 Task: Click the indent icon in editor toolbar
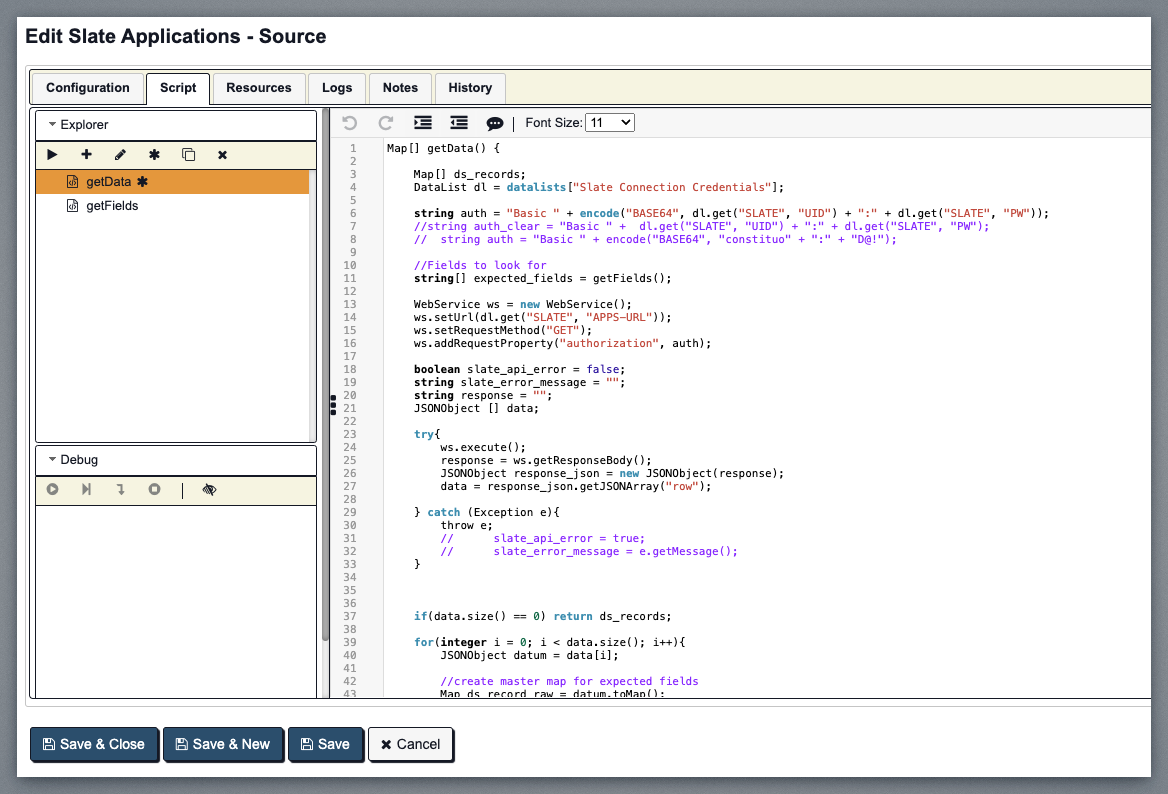click(x=423, y=123)
